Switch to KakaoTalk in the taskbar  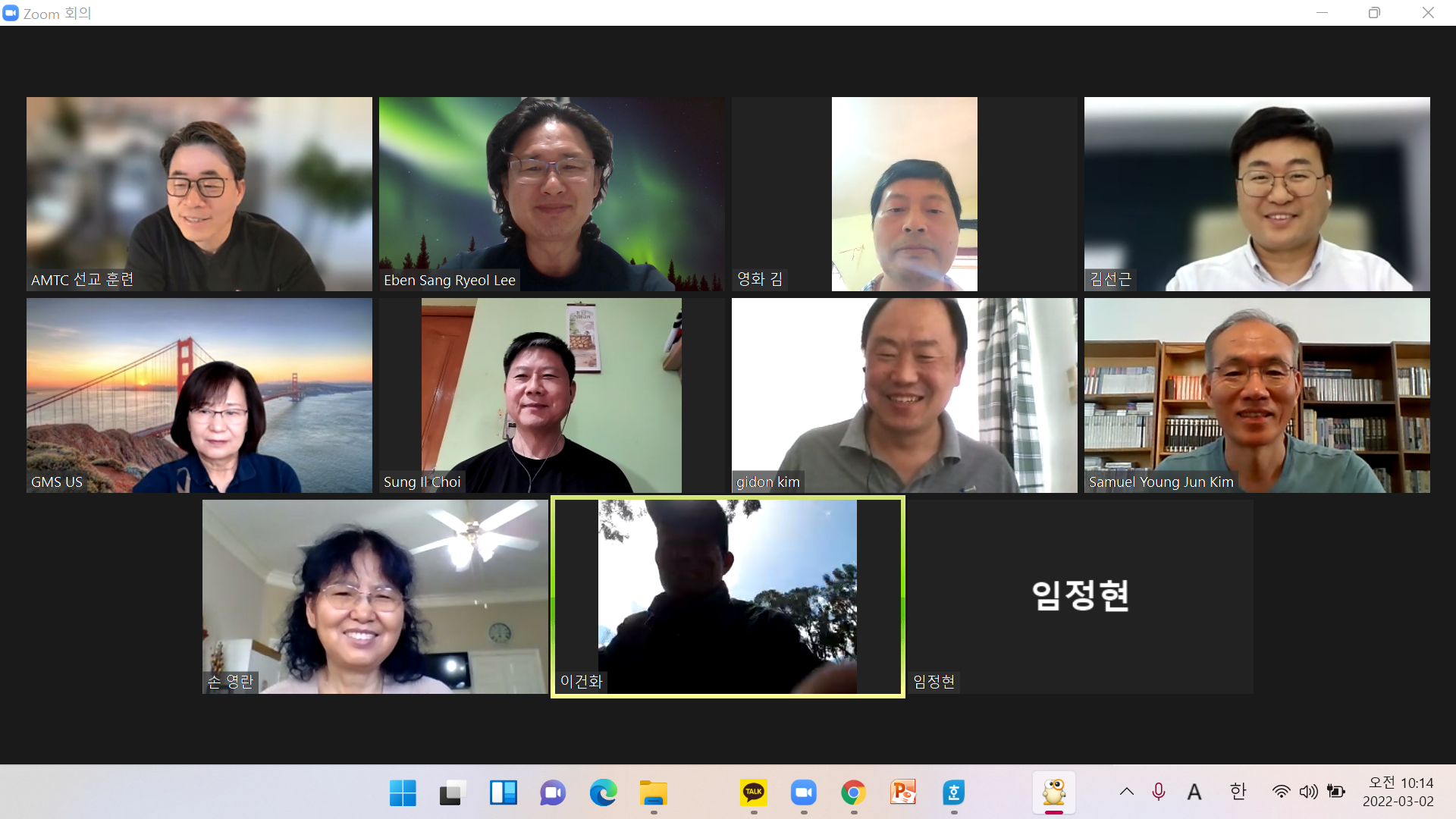[753, 792]
